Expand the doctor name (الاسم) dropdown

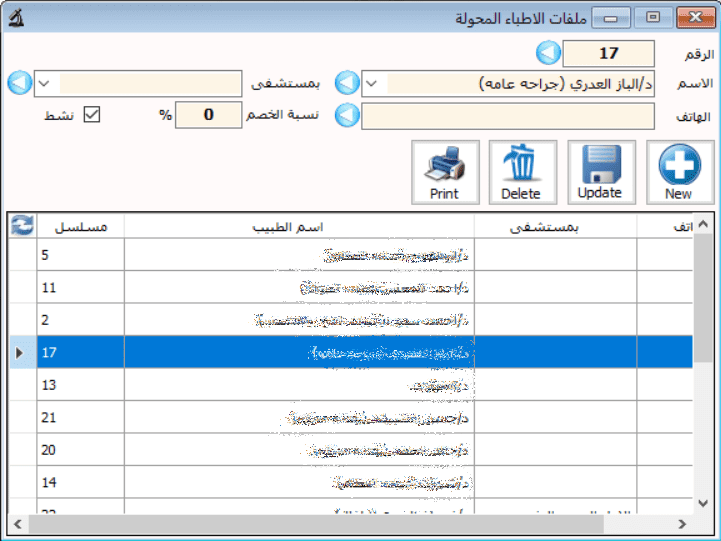[371, 84]
